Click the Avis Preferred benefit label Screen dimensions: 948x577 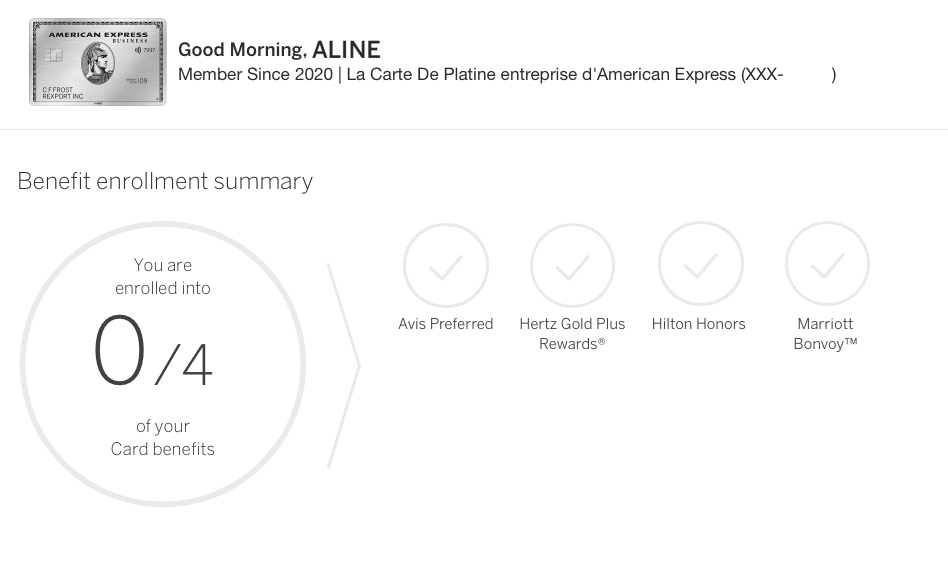(445, 323)
